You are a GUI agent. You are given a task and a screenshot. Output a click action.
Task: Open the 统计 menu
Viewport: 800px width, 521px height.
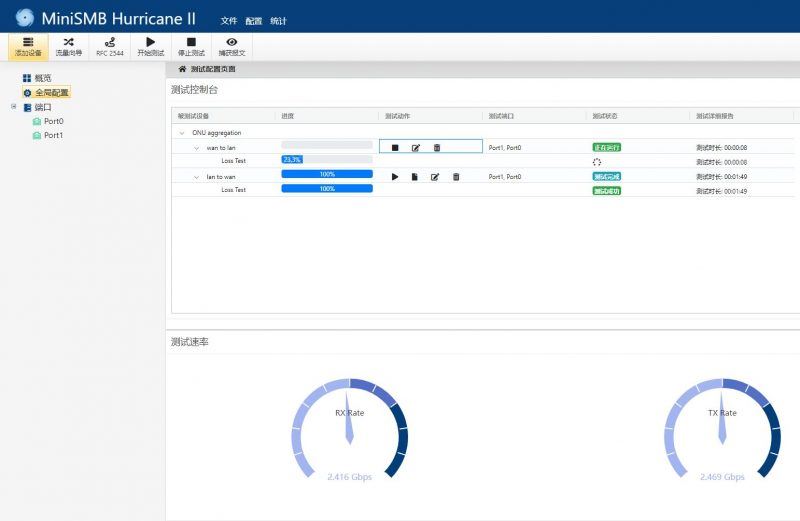tap(278, 20)
